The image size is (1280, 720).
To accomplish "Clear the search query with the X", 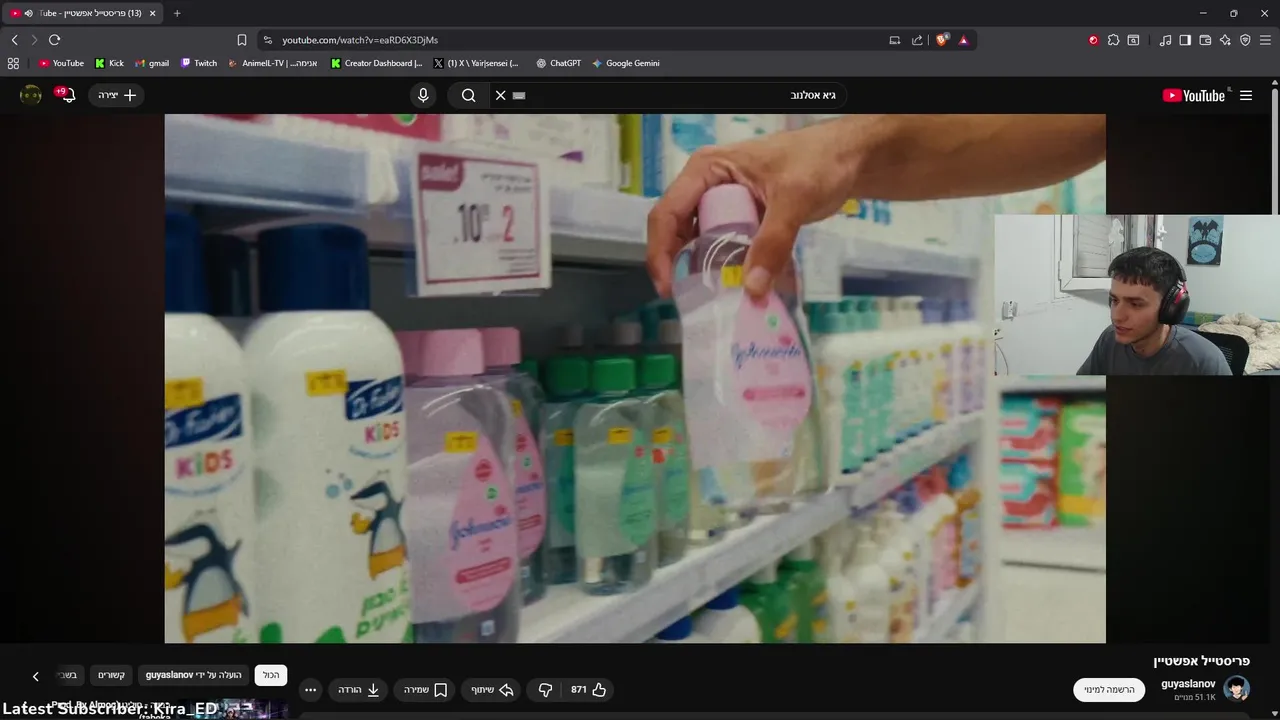I will 500,95.
